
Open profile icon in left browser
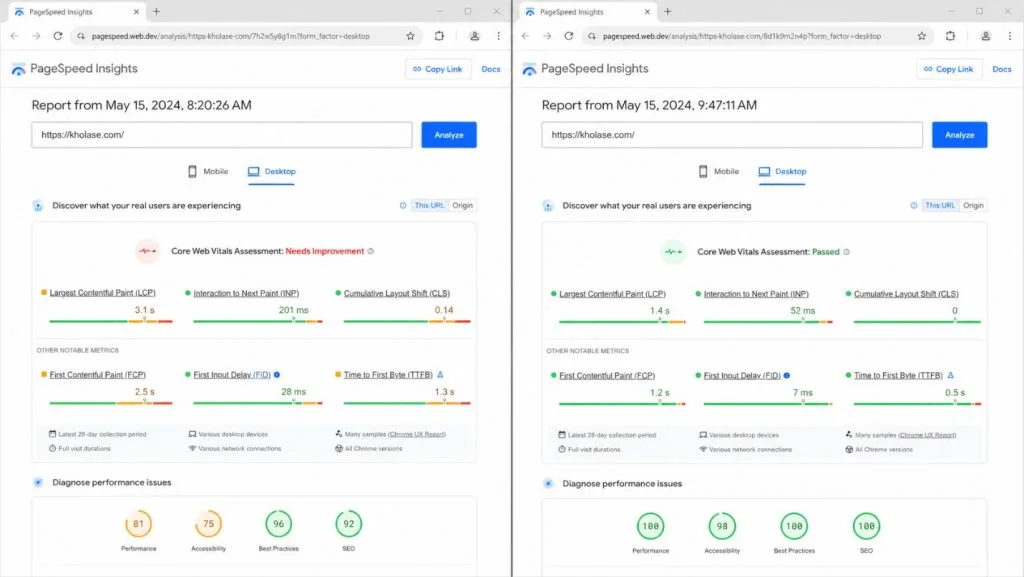[x=475, y=36]
